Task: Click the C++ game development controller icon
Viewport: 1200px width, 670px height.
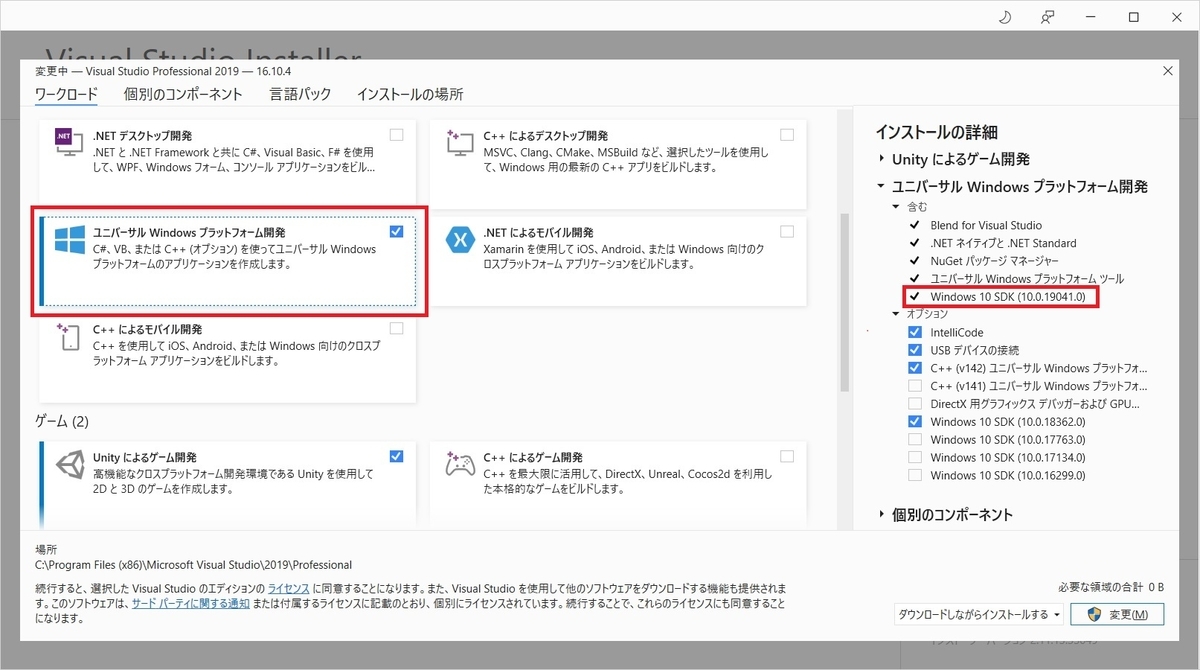Action: click(x=461, y=465)
